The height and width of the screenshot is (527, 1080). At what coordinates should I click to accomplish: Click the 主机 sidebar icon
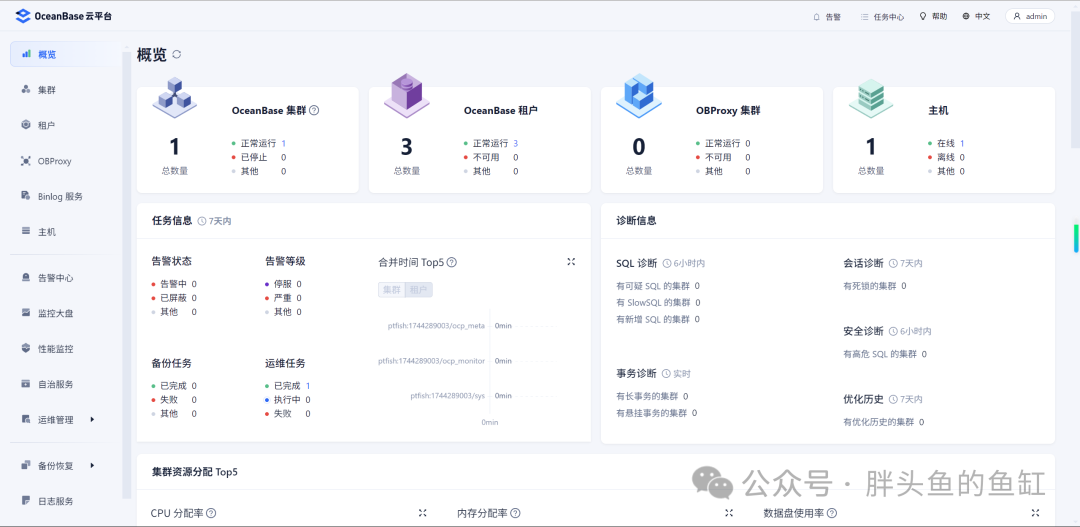coord(26,231)
